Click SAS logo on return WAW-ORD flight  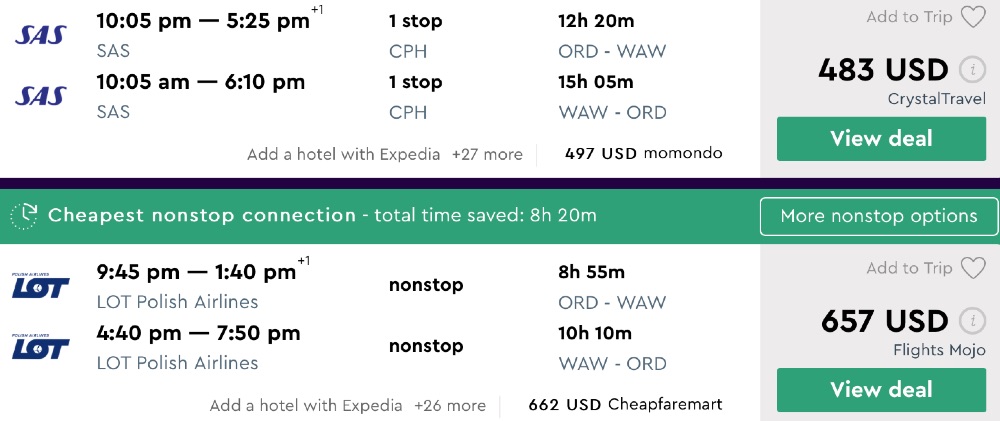pos(41,96)
